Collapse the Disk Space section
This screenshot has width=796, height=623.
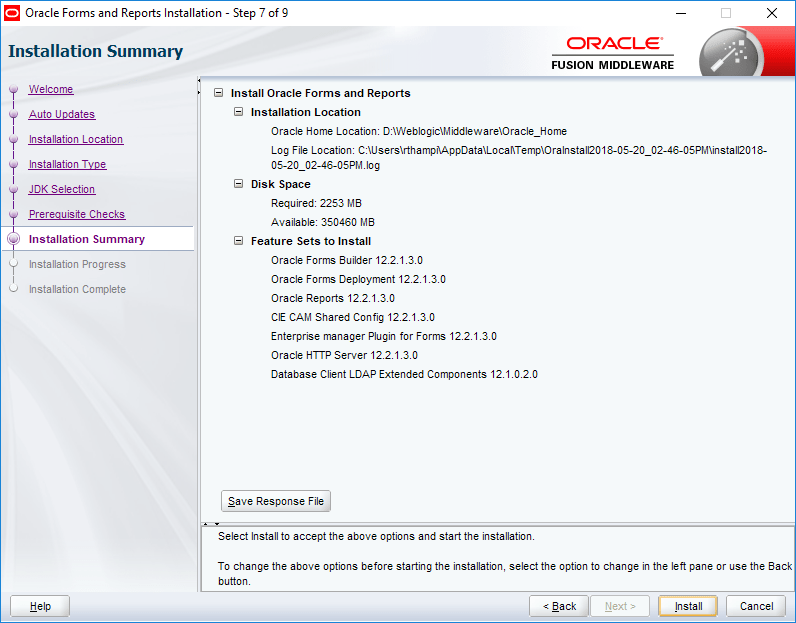click(x=238, y=184)
